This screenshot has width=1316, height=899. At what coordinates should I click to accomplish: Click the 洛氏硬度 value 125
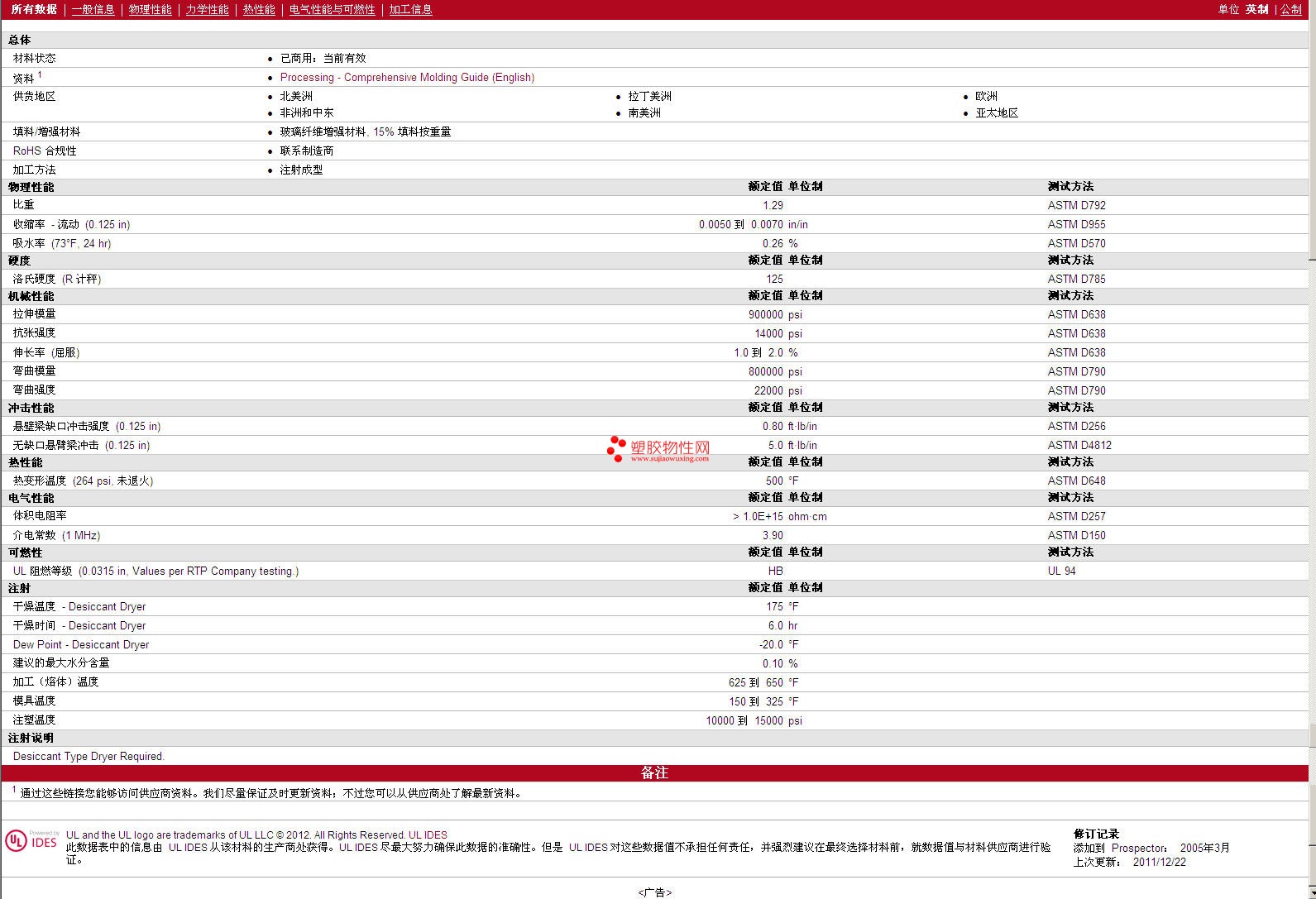click(x=774, y=279)
